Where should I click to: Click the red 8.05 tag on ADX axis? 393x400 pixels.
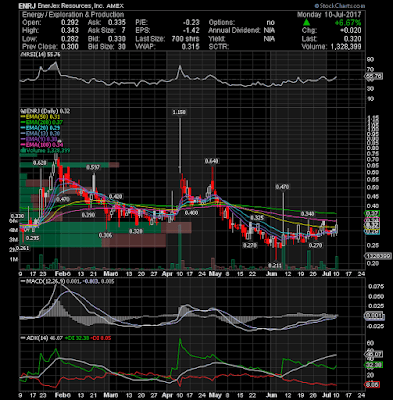[373, 385]
